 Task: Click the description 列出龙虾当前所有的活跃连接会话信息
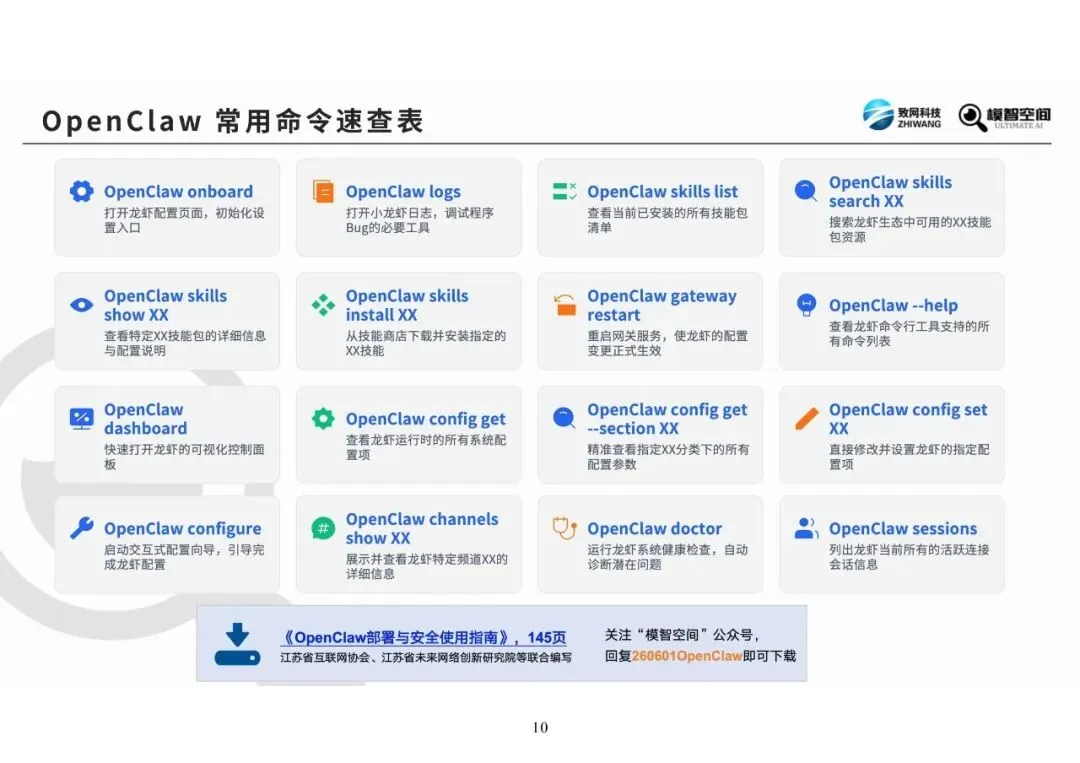(909, 556)
